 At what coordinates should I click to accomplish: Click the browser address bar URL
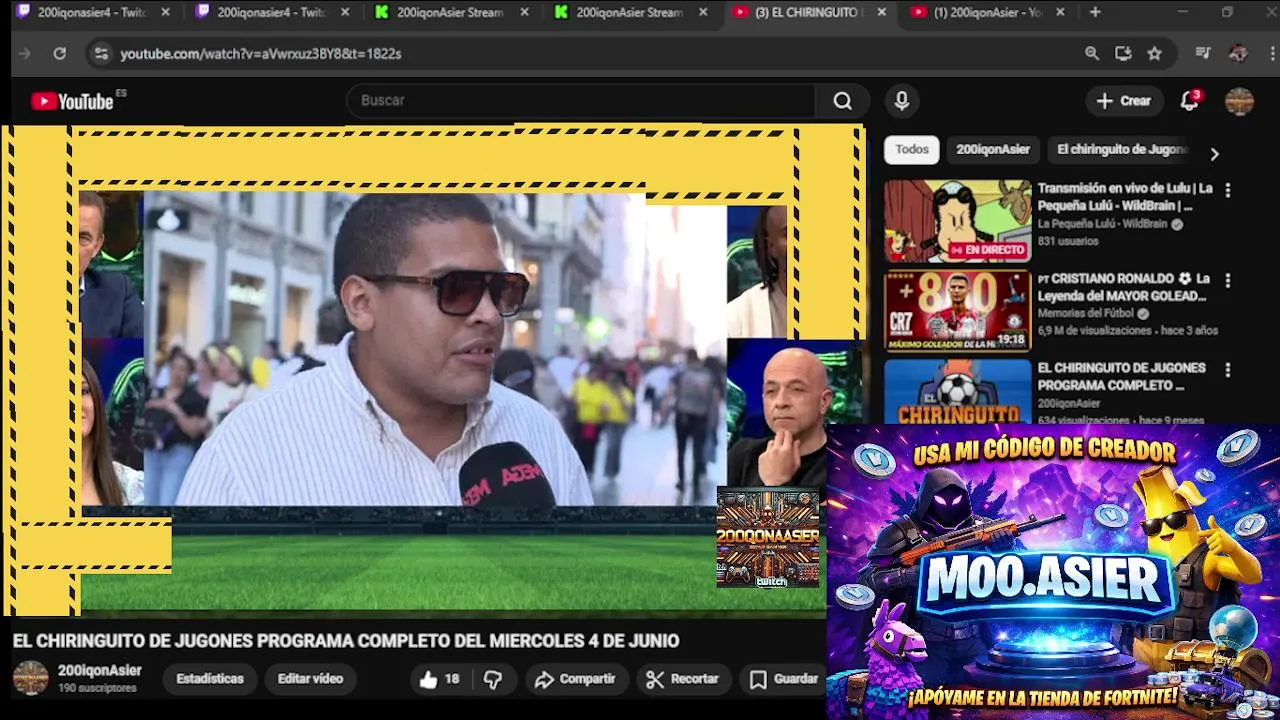coord(261,54)
